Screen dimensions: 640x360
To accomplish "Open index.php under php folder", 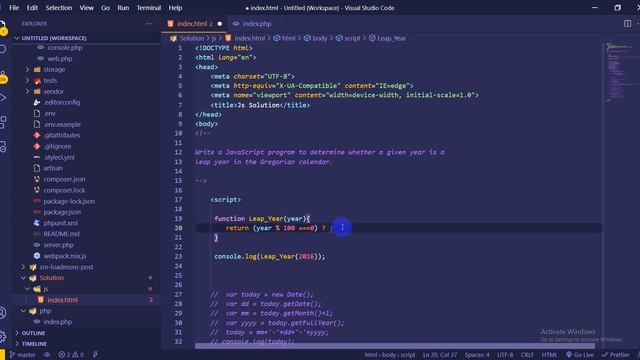I will point(58,322).
